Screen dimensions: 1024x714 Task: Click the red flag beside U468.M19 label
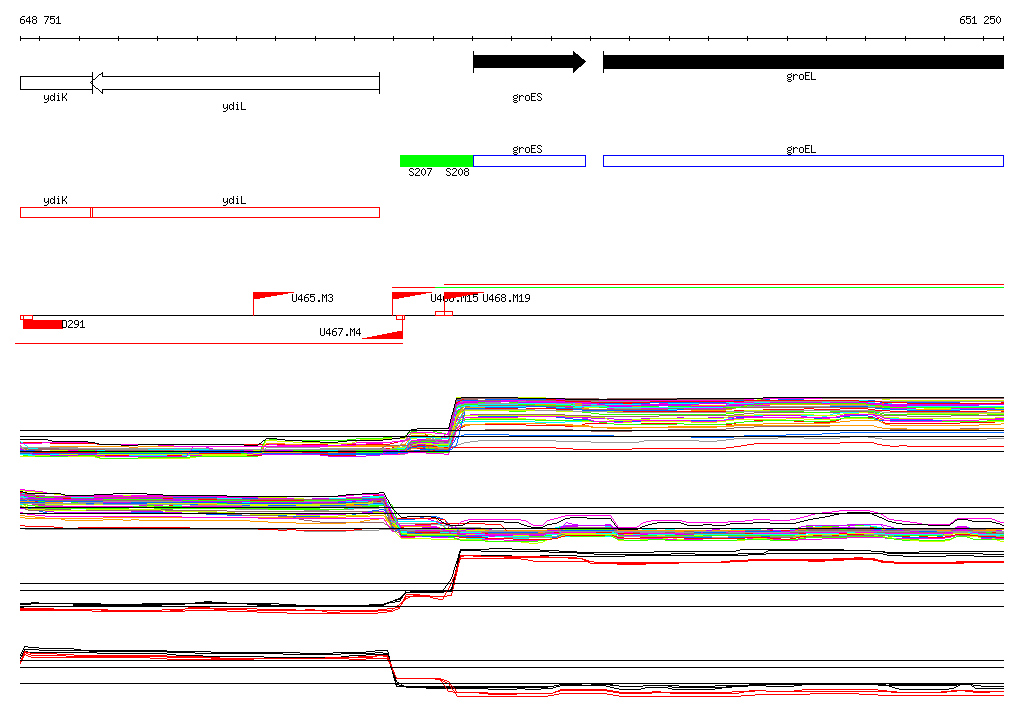tap(464, 295)
